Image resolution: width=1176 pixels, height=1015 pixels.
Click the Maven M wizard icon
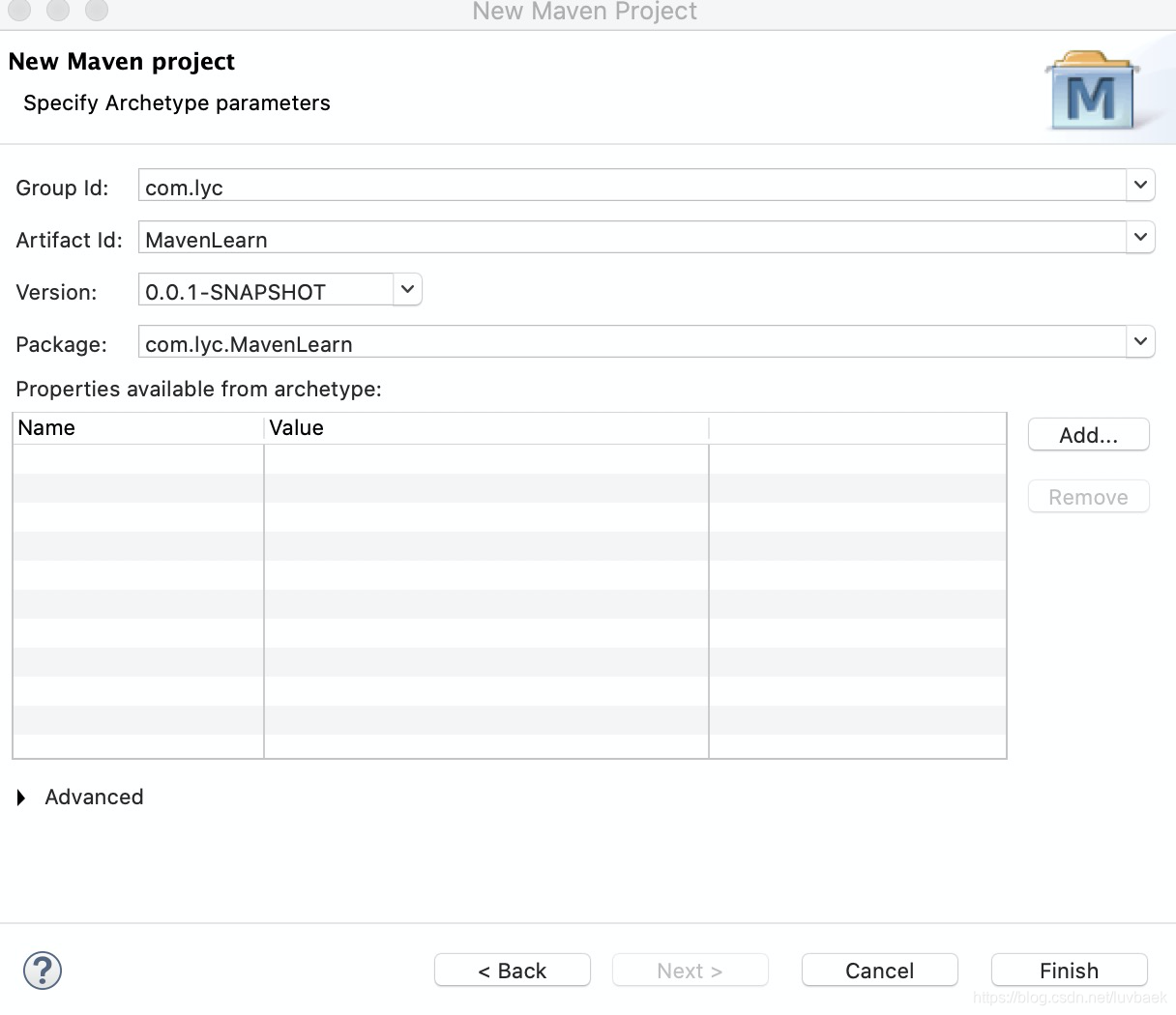(1093, 91)
